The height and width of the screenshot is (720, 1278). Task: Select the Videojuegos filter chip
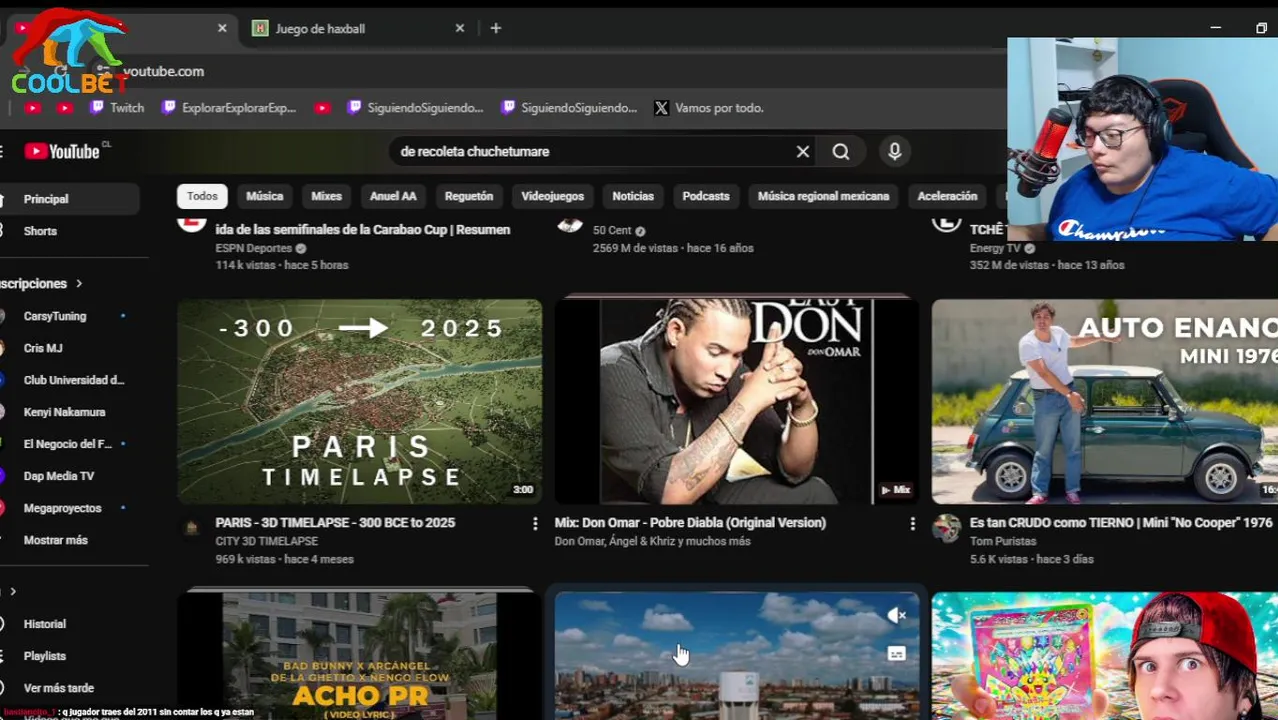click(552, 196)
